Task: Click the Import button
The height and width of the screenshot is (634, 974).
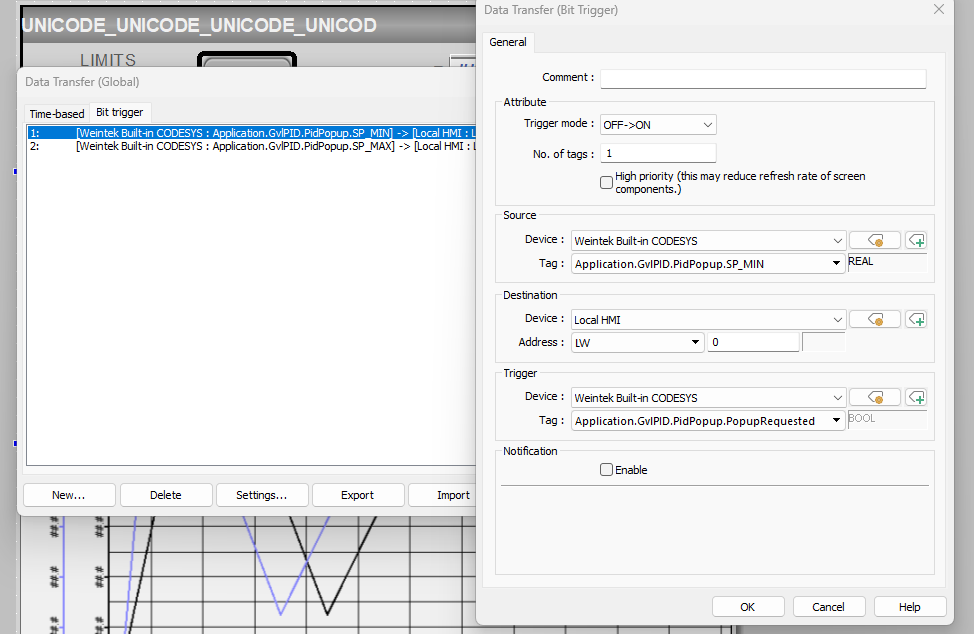Action: [x=443, y=496]
